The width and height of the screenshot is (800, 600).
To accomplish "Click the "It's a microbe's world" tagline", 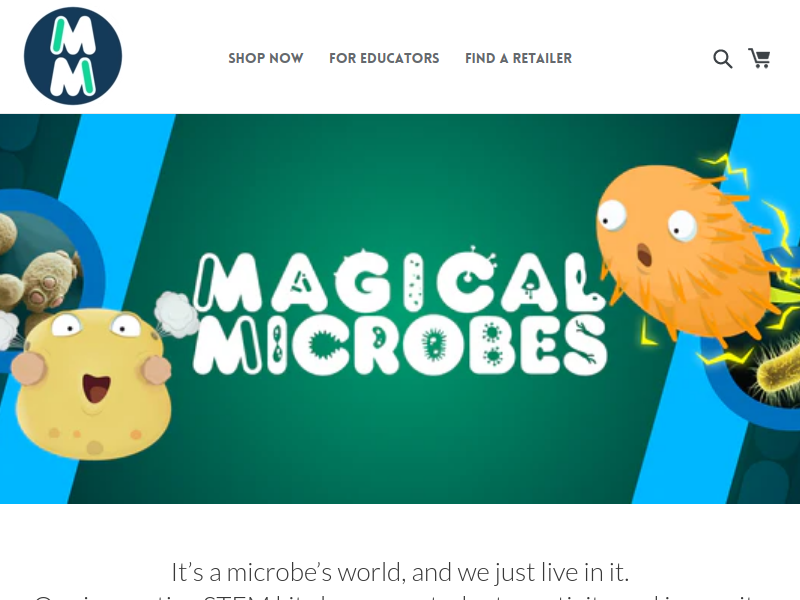I will tap(400, 572).
